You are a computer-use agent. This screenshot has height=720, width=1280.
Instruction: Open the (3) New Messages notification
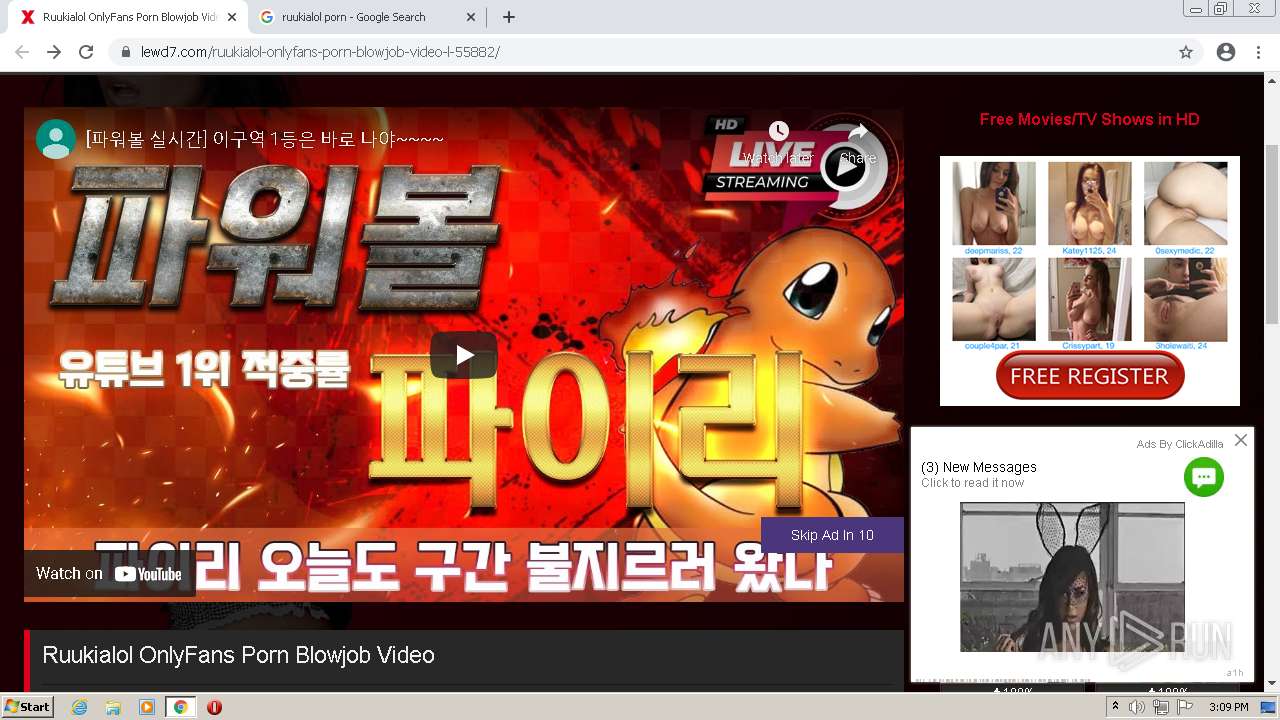point(979,467)
